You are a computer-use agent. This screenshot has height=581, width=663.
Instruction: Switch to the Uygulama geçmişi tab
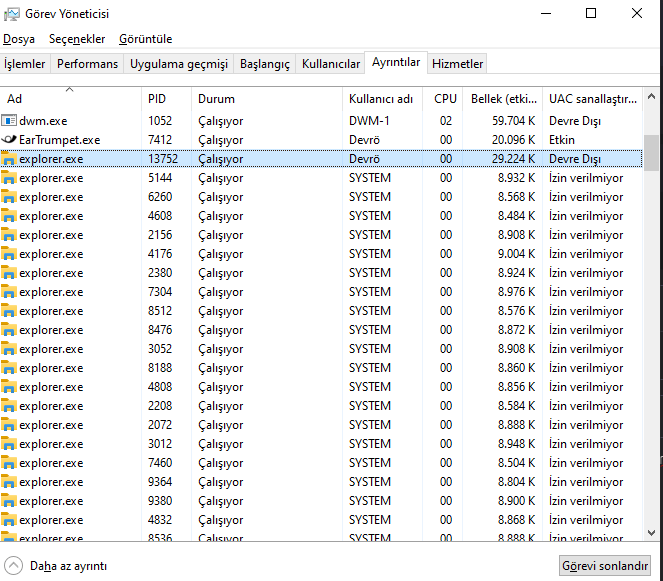(178, 64)
